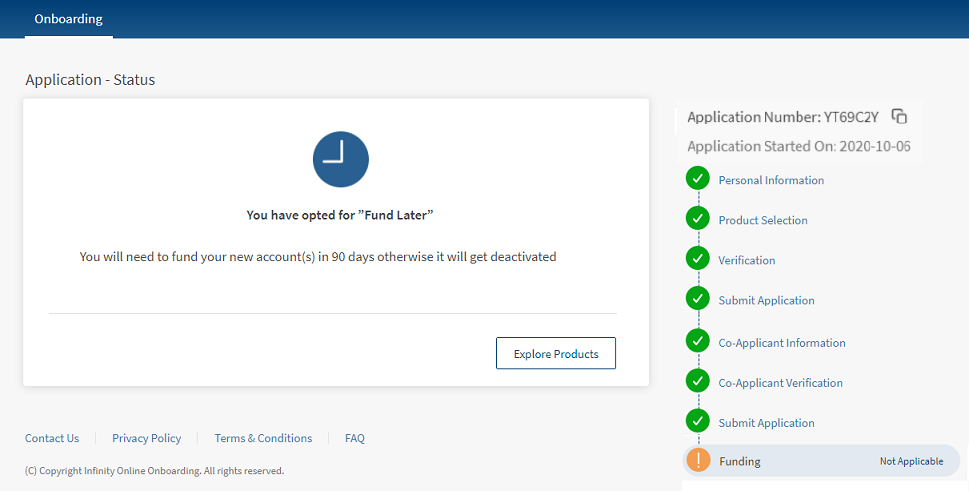Select the Funding step label
Viewport: 969px width, 491px height.
pos(739,461)
